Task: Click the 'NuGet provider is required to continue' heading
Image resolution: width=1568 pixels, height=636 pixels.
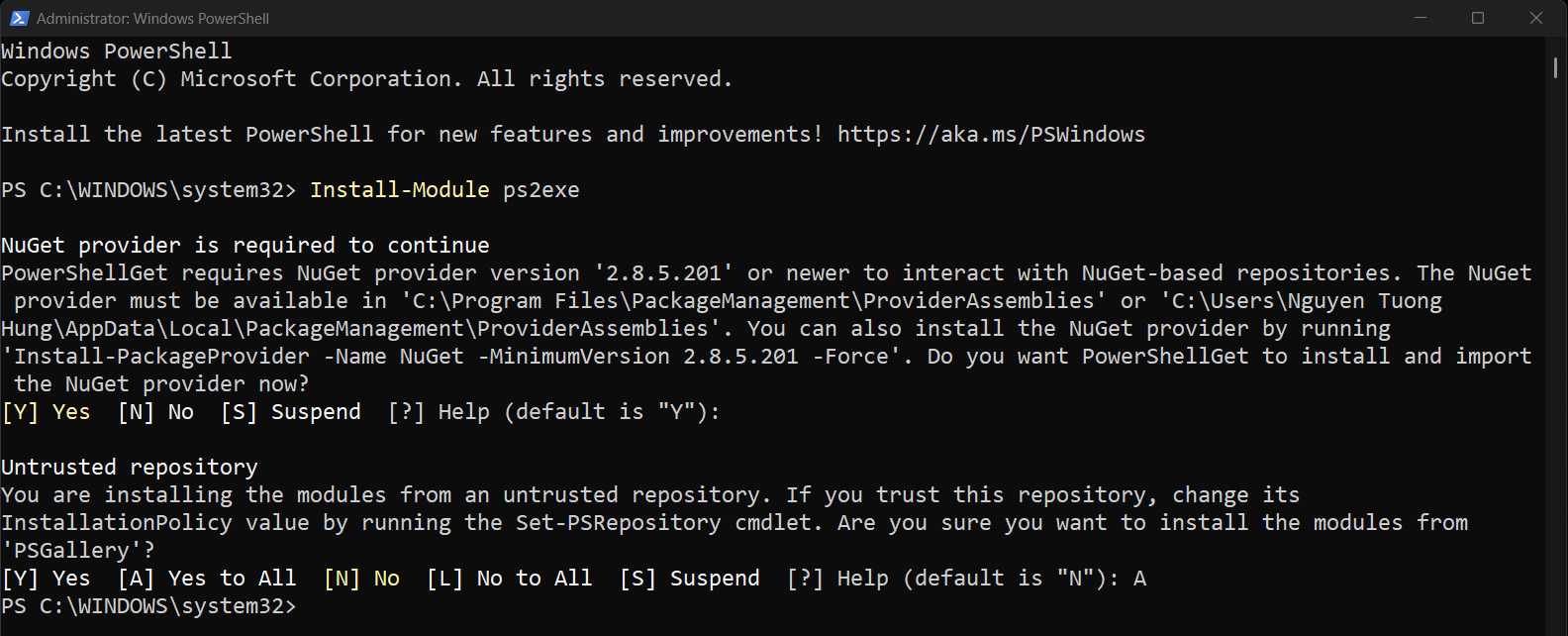Action: point(245,246)
